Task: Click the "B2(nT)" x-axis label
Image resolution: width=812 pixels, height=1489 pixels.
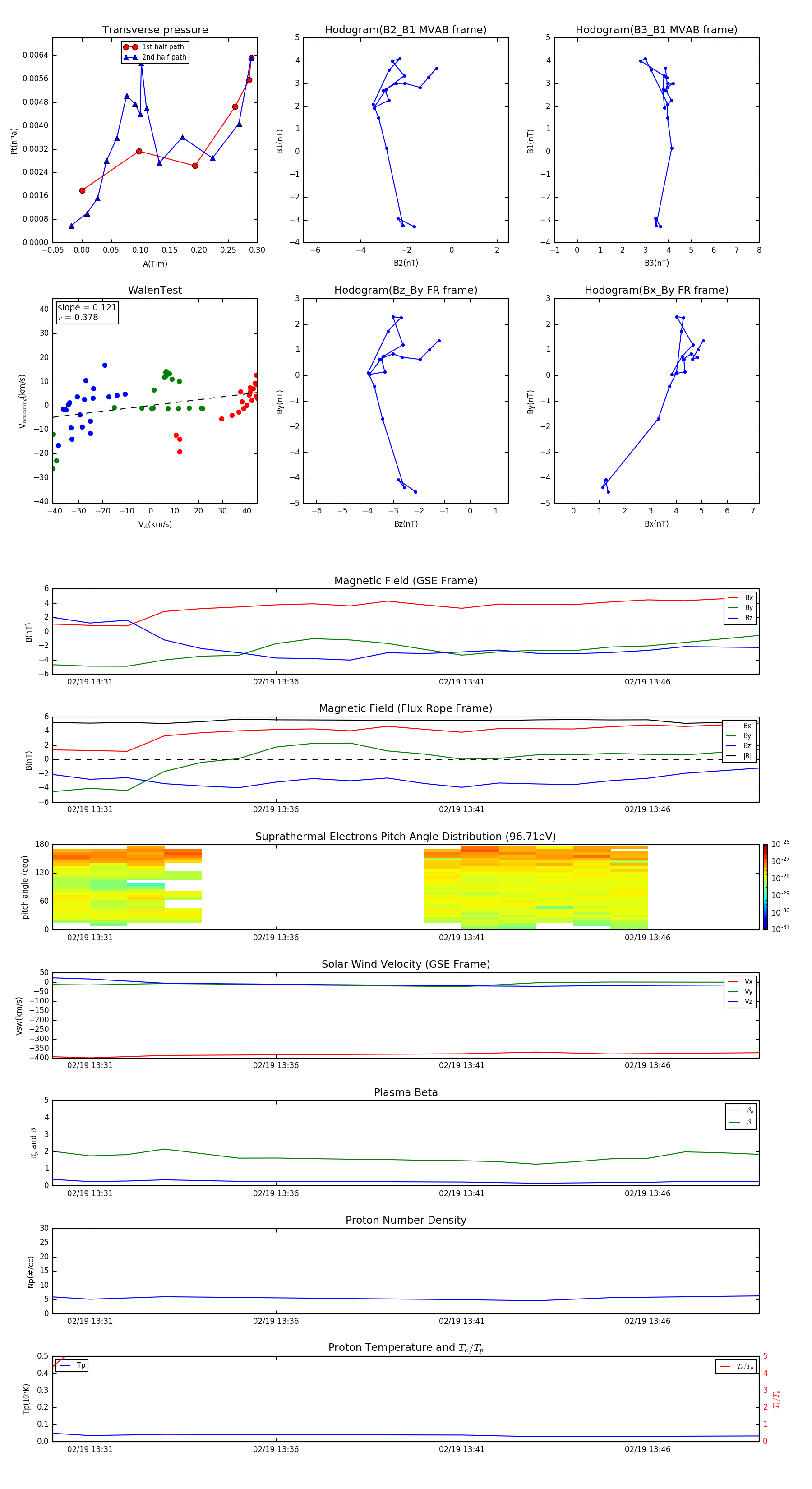Action: tap(406, 263)
